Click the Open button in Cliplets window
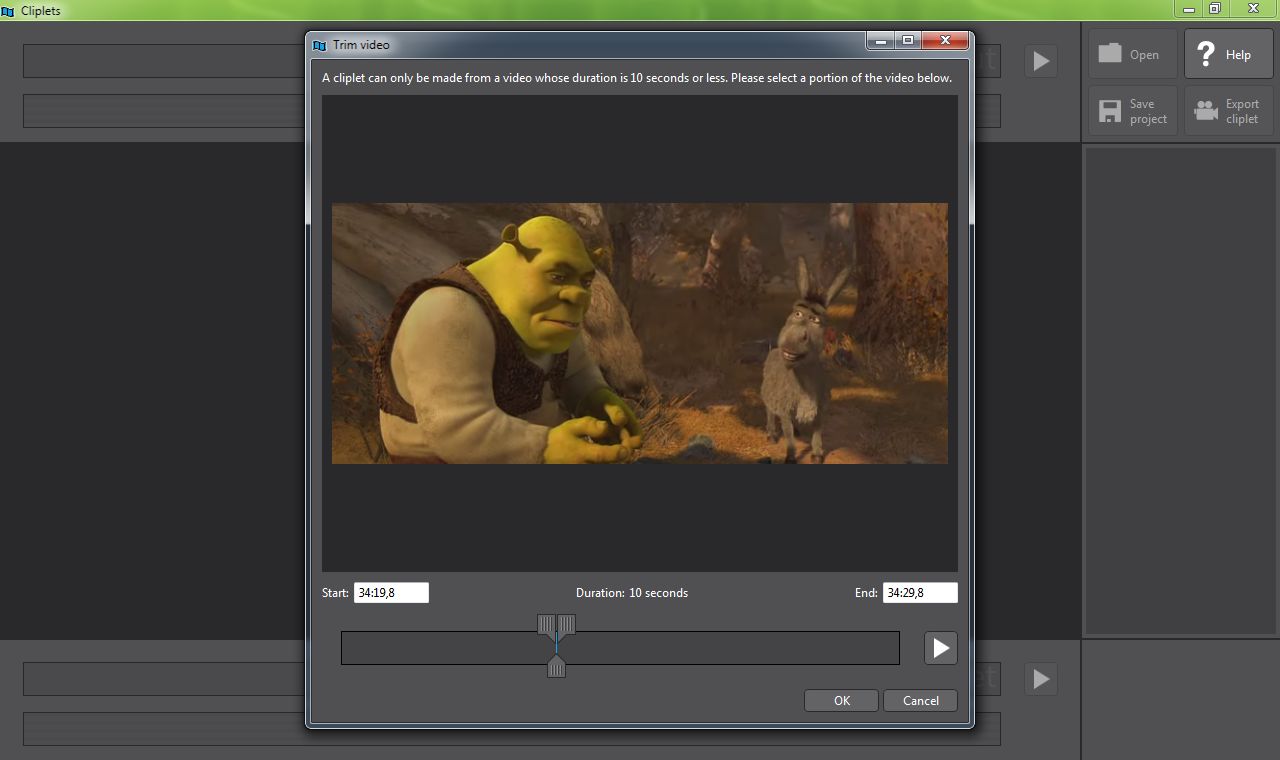Screen dimensions: 1280x760 [x=1132, y=54]
